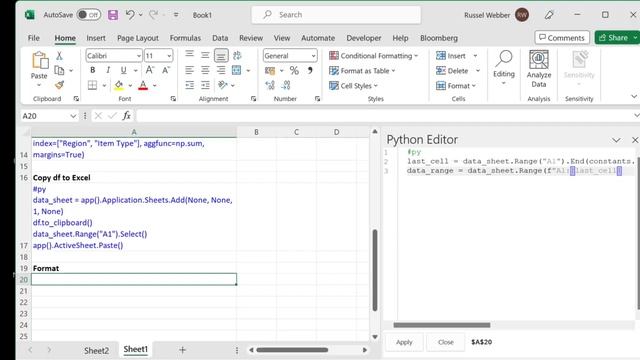
Task: Add a new sheet with plus
Action: 182,350
